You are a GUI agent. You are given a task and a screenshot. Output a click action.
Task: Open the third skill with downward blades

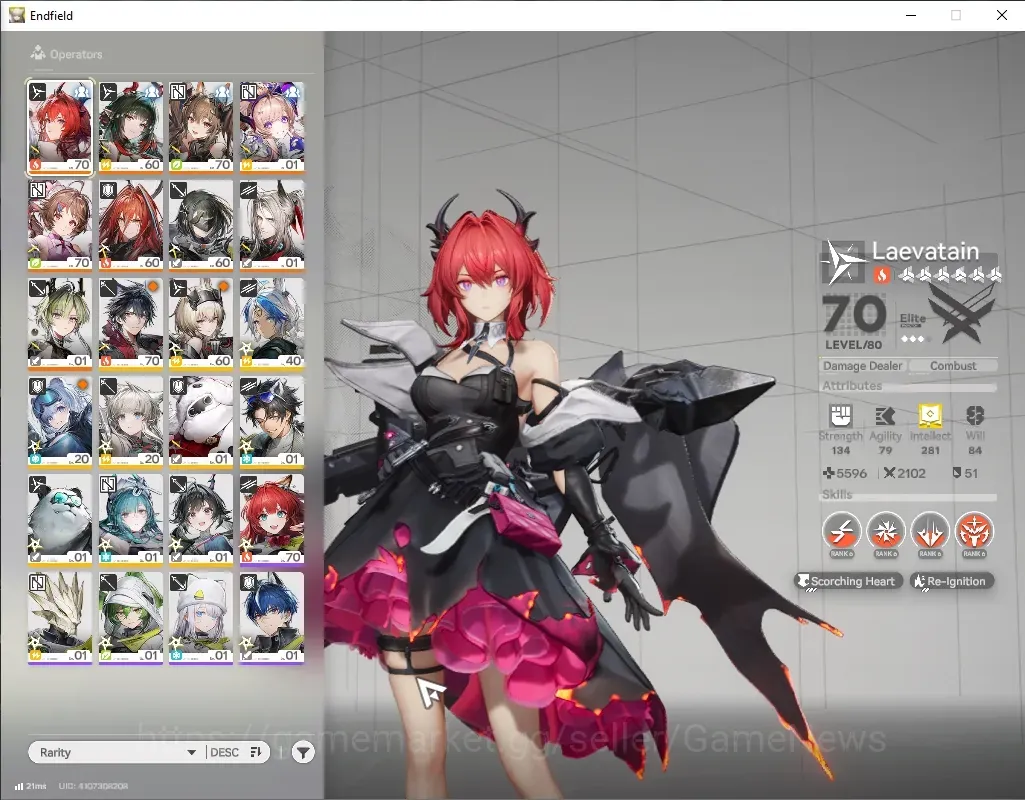(x=930, y=532)
